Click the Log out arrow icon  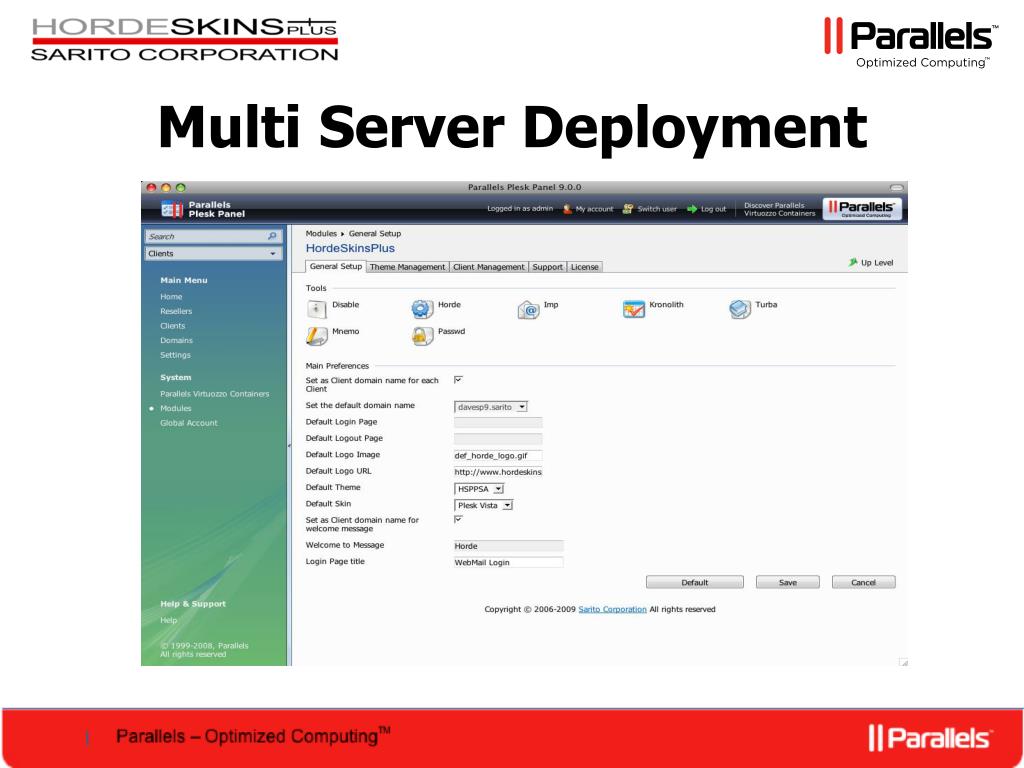[x=692, y=209]
